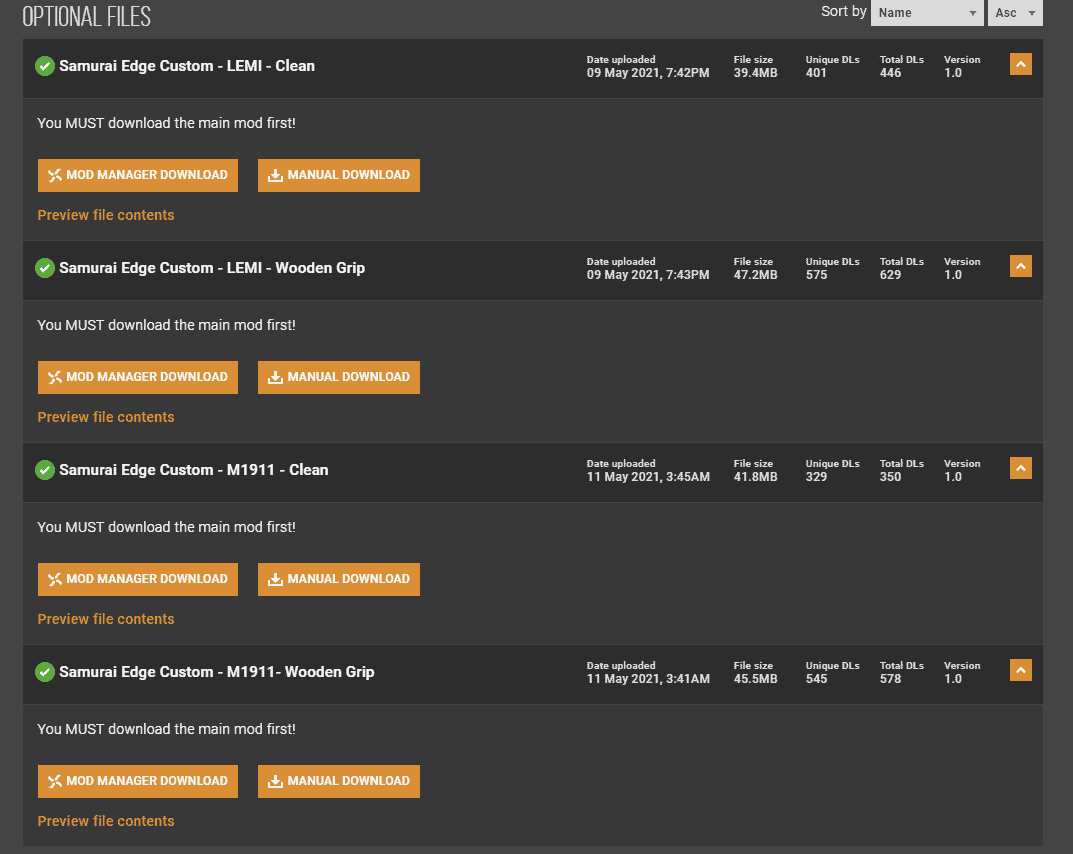Click unique downloads count '545'

(816, 678)
